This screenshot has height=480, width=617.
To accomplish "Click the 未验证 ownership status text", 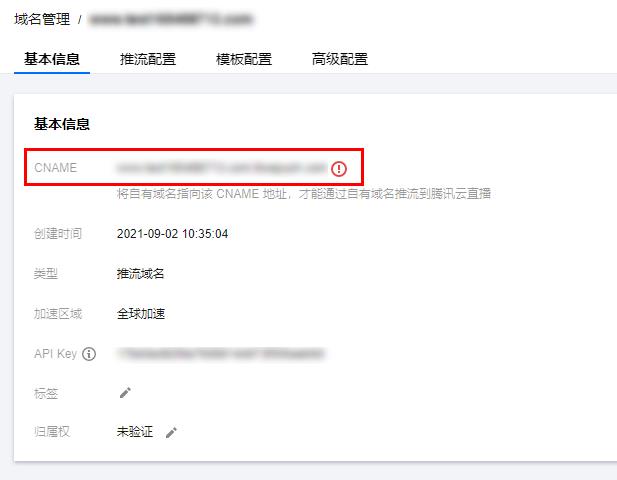I will [x=135, y=432].
